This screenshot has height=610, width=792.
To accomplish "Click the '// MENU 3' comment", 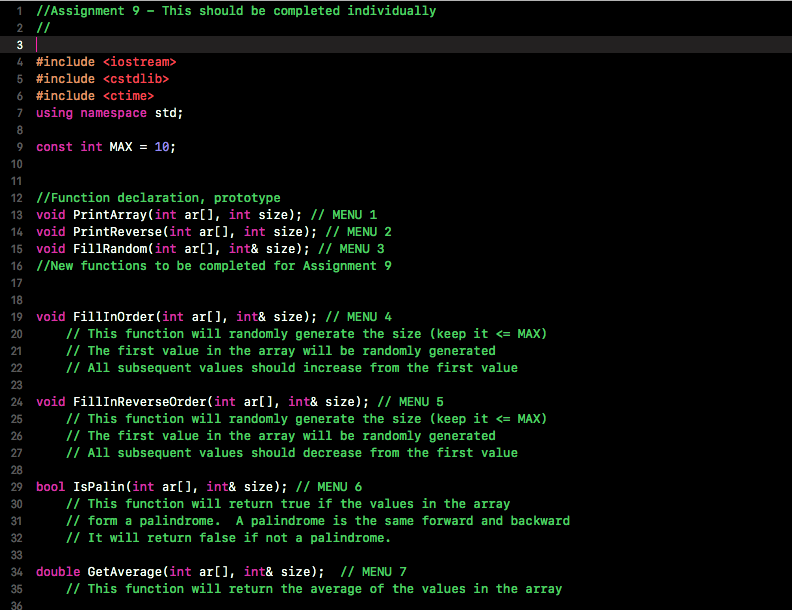I will pyautogui.click(x=351, y=249).
